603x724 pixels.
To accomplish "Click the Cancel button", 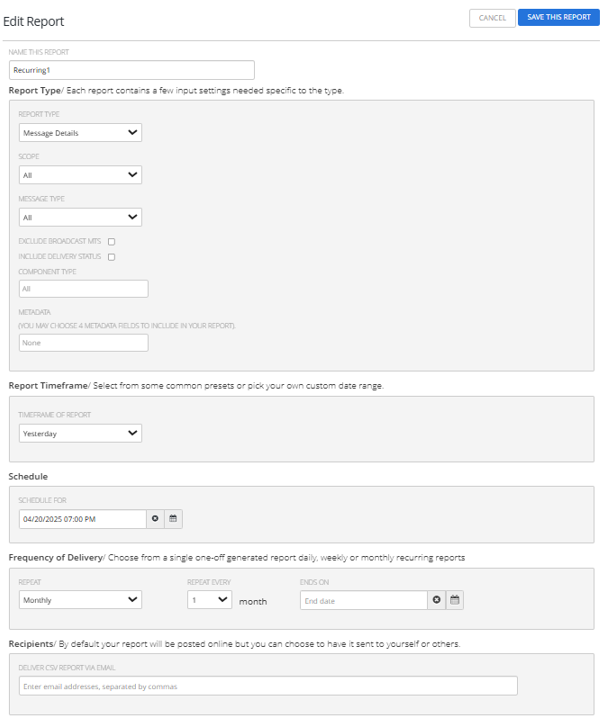I will click(492, 17).
